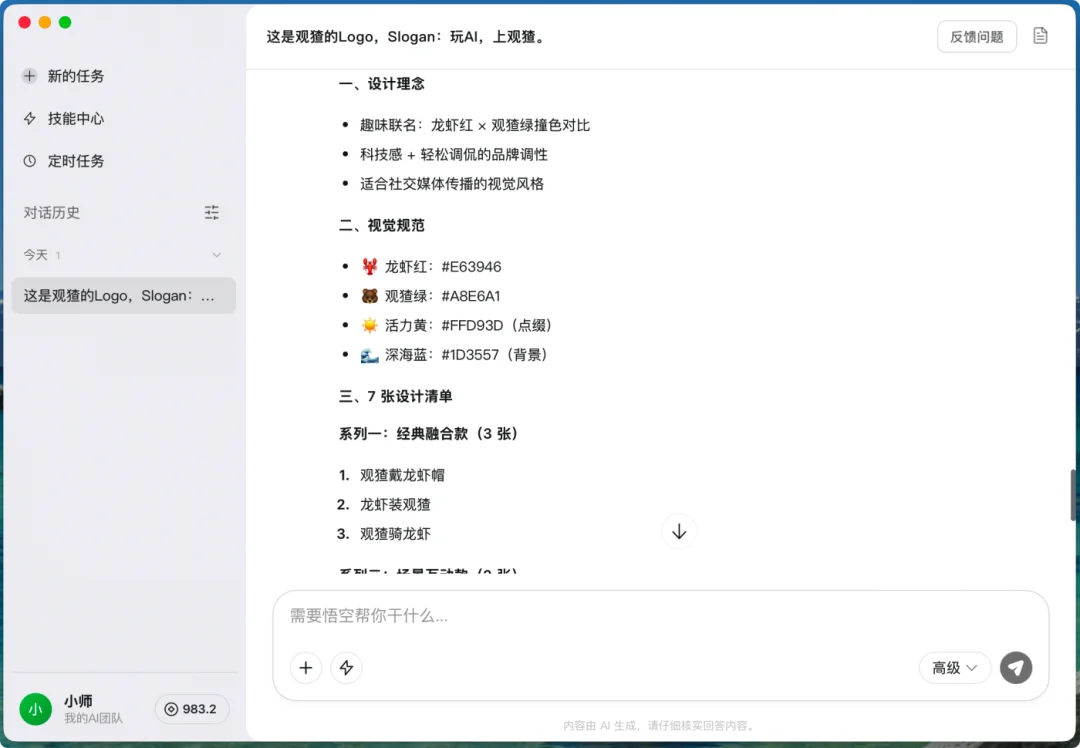The width and height of the screenshot is (1080, 748).
Task: Click the 小师 team avatar icon
Action: point(36,709)
